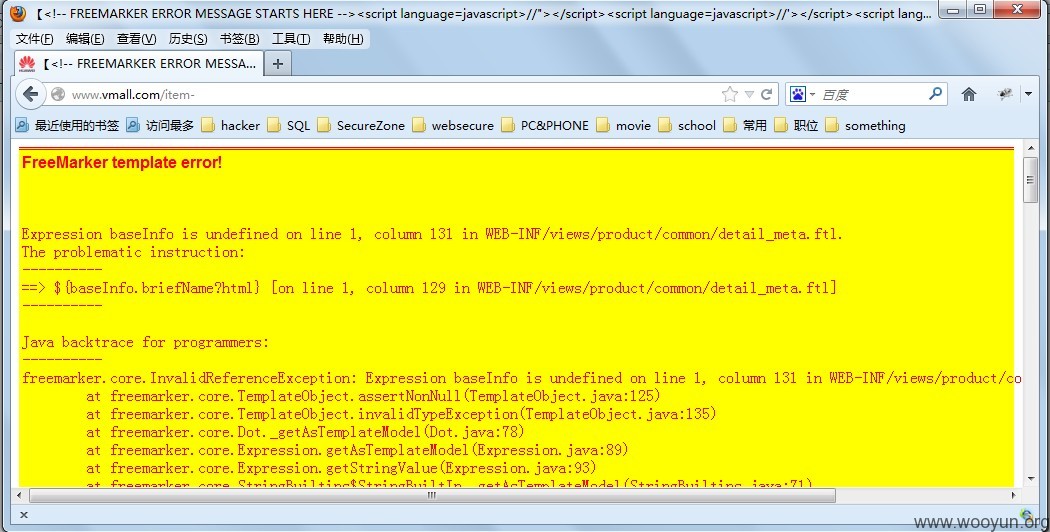Minimize the browser window
The width and height of the screenshot is (1050, 532).
click(x=953, y=10)
